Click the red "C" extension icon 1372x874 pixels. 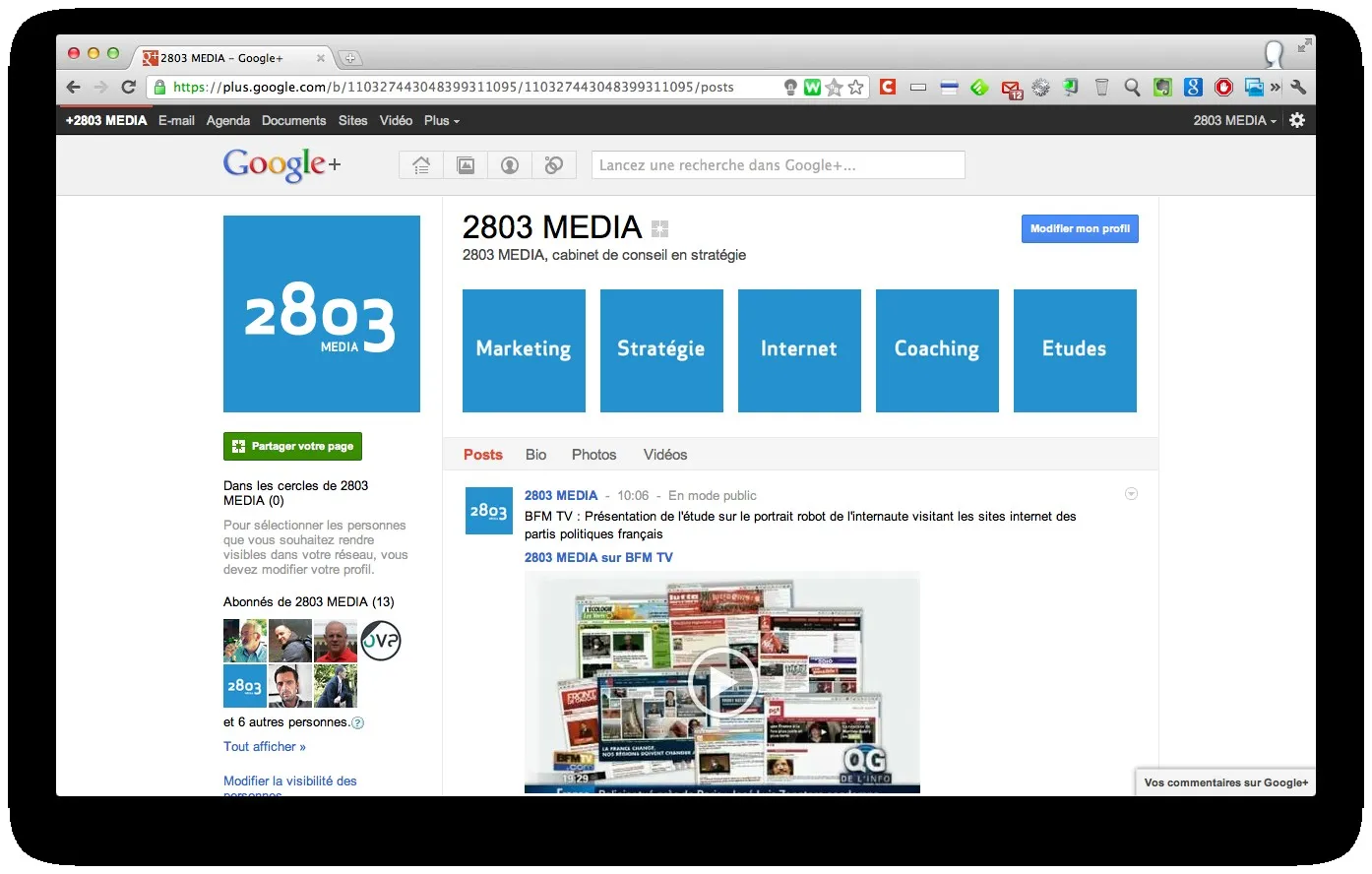point(888,87)
